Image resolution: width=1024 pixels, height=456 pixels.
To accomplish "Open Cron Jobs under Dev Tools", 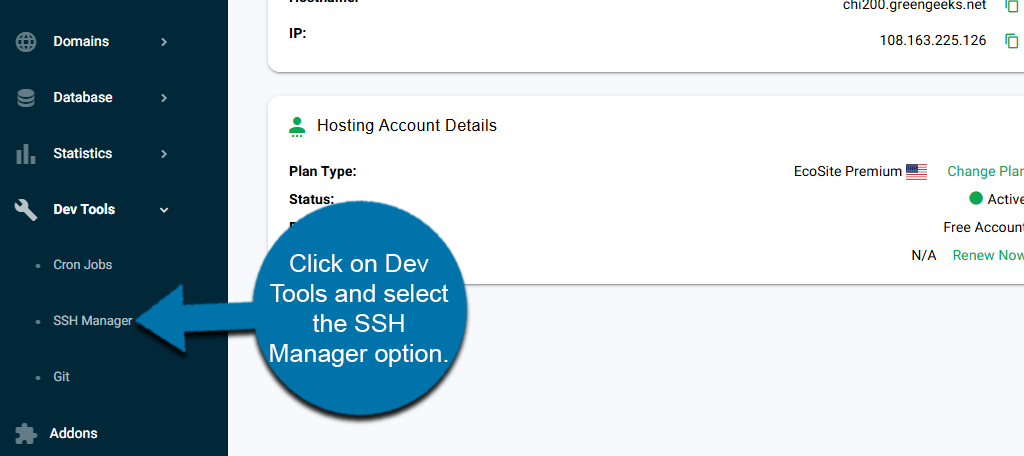I will [82, 265].
